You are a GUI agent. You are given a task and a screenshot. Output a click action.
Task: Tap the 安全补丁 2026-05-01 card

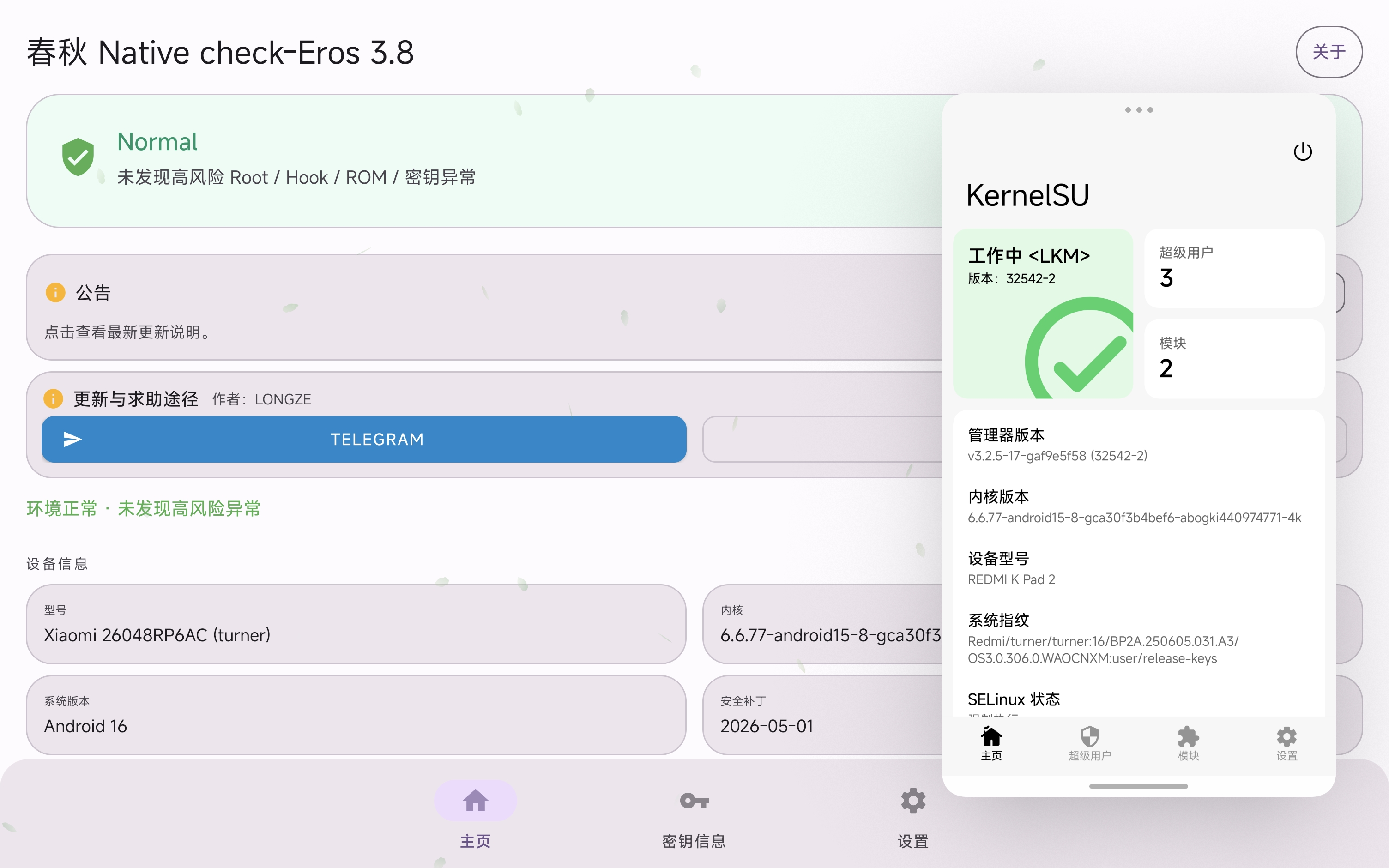822,715
